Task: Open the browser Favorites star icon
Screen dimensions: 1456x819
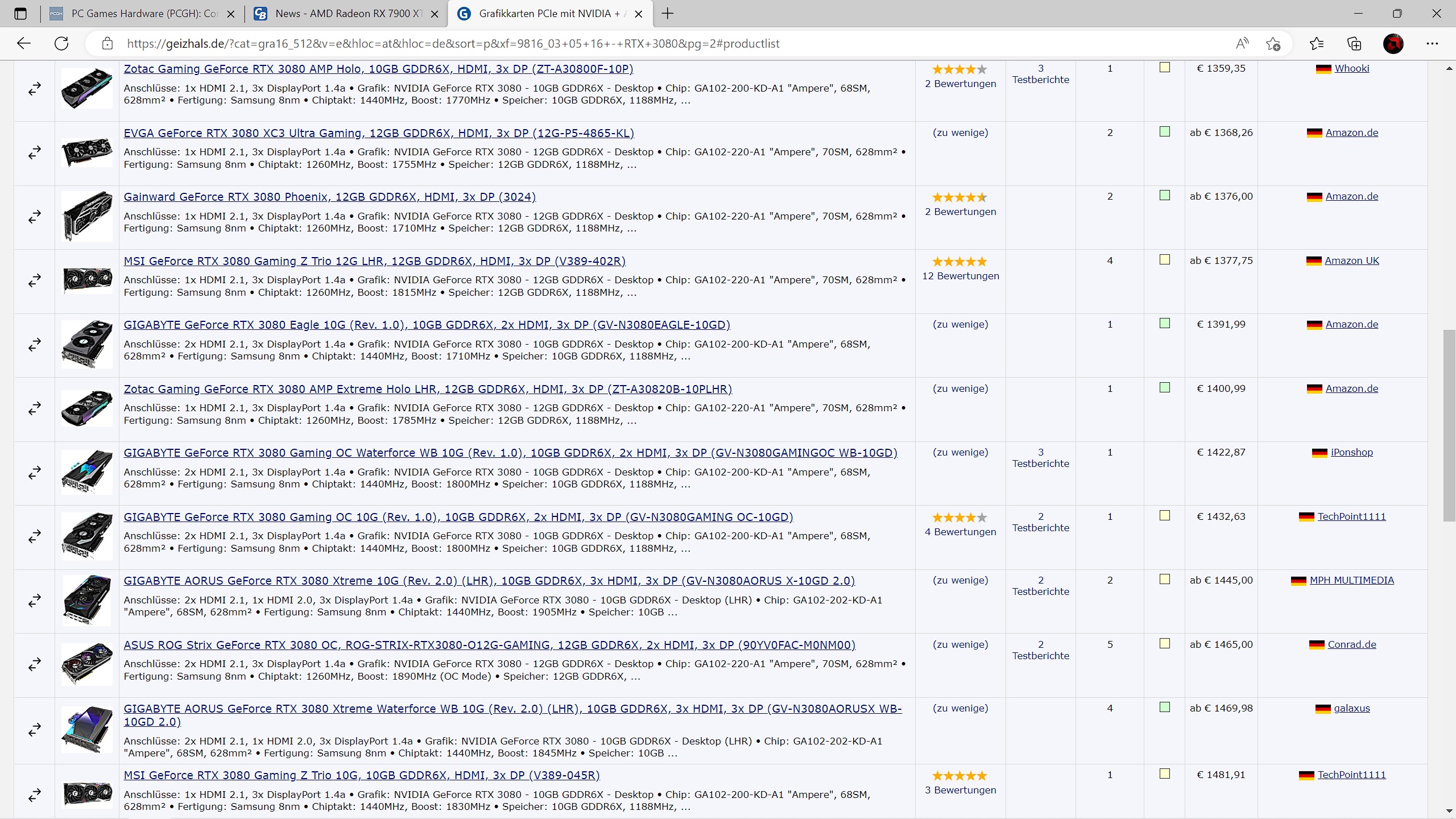Action: [1316, 44]
